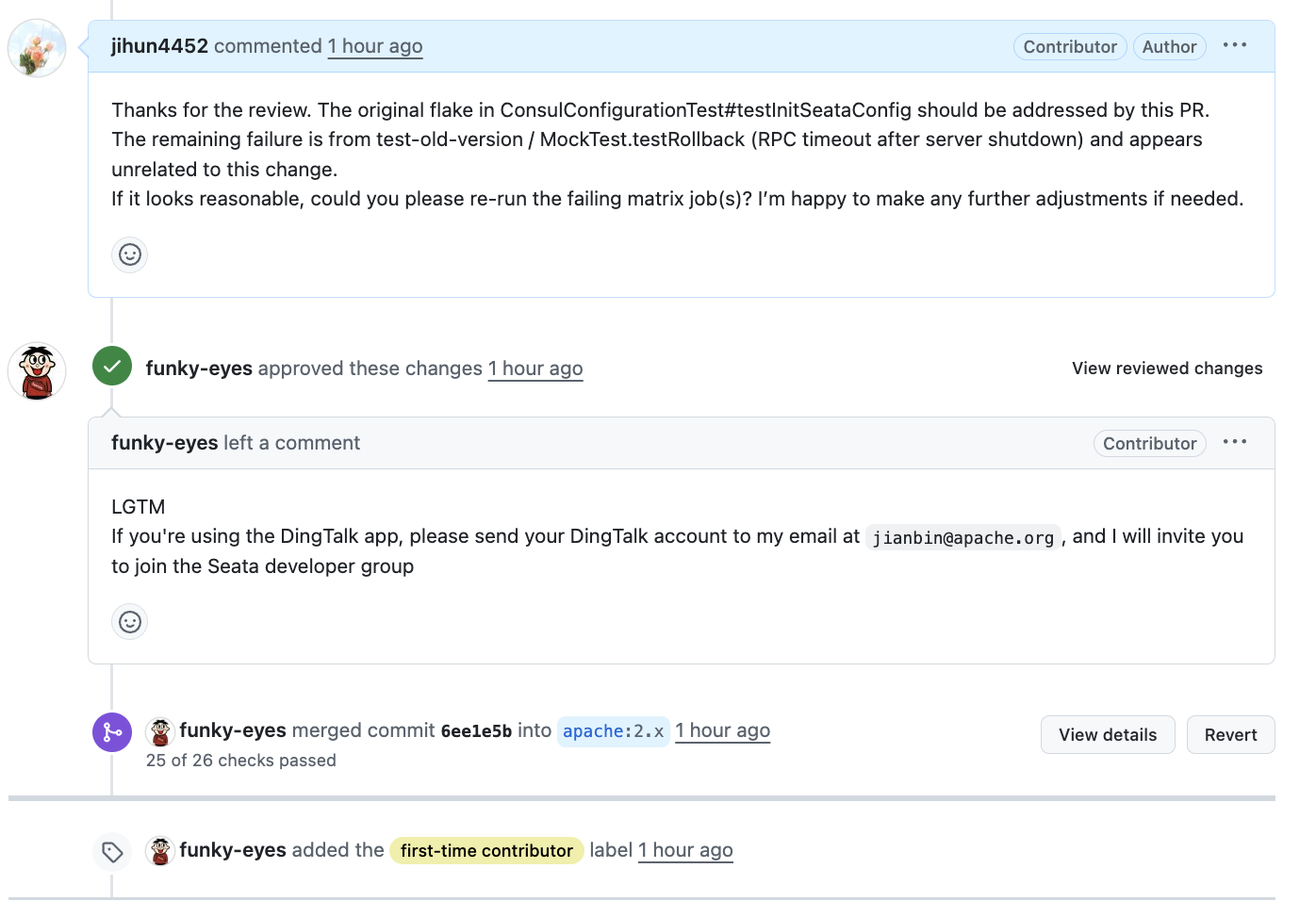Click funky-eyes name in approval line
1316x901 pixels.
pyautogui.click(x=199, y=369)
